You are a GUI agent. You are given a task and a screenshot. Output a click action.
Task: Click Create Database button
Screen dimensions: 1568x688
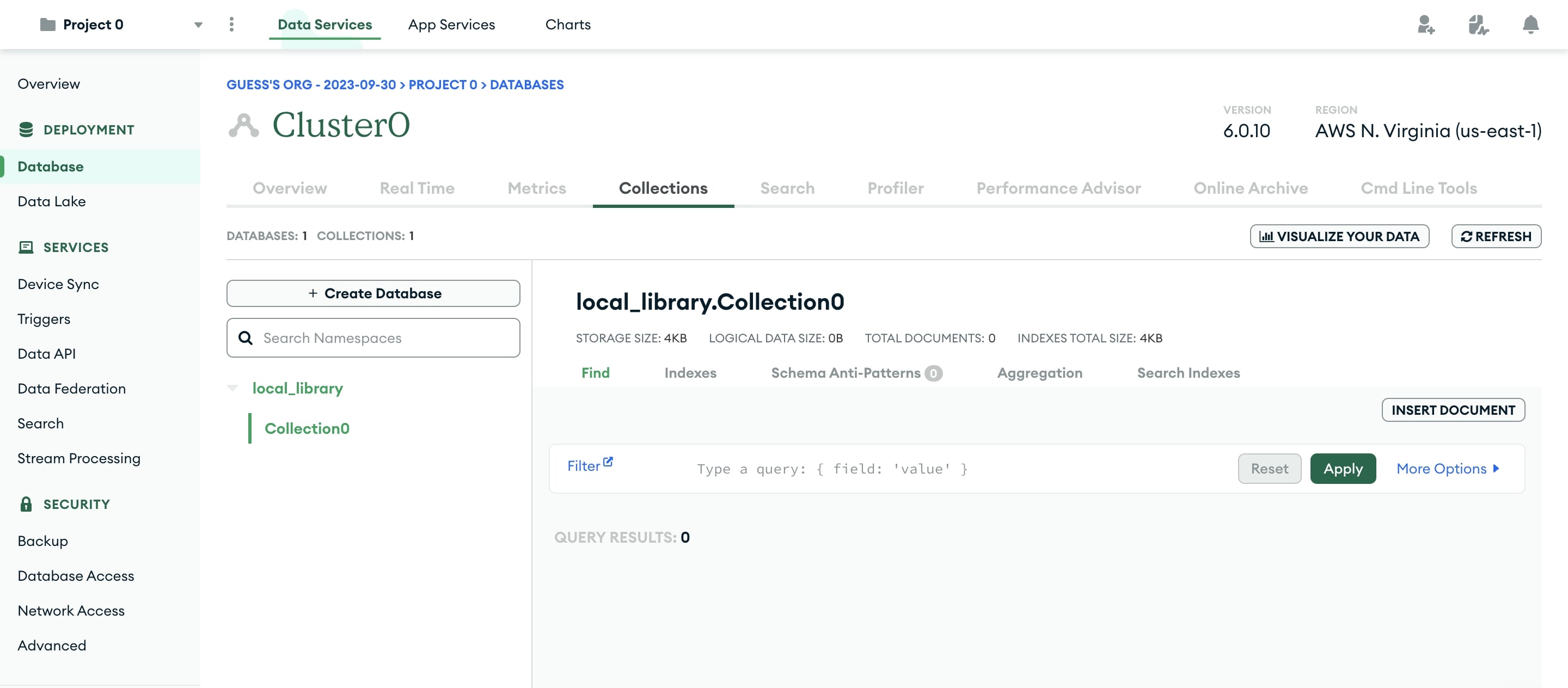pos(373,293)
